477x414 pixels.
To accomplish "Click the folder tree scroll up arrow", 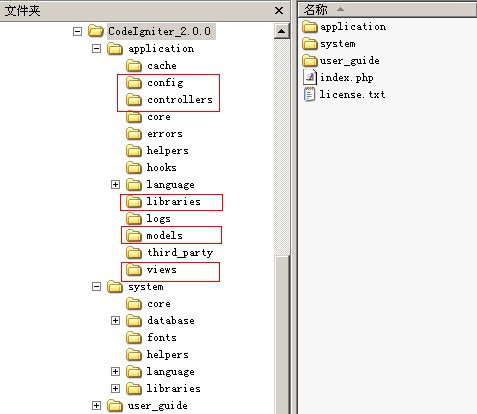I will point(282,31).
